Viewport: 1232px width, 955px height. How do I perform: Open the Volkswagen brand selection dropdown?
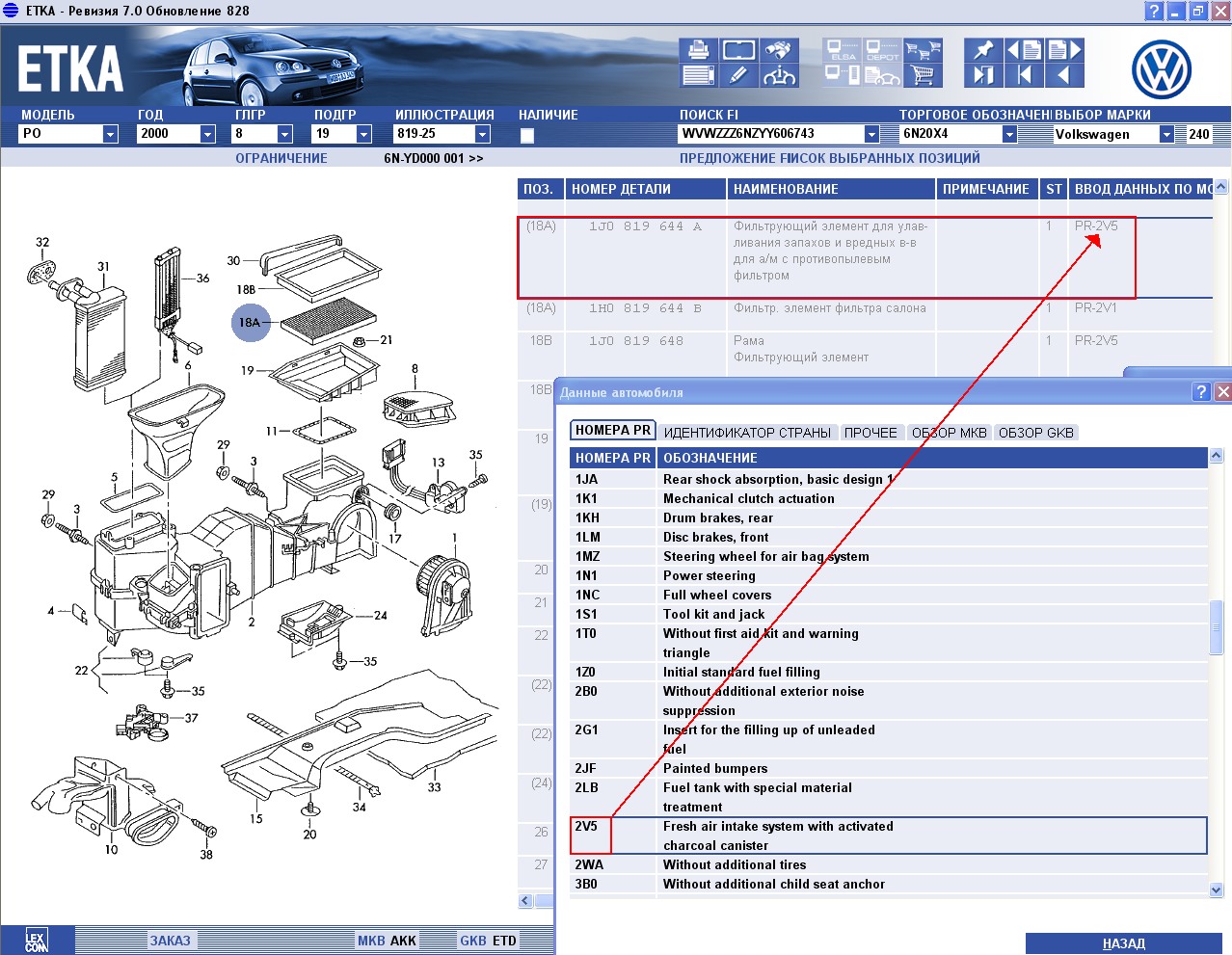click(x=1166, y=135)
